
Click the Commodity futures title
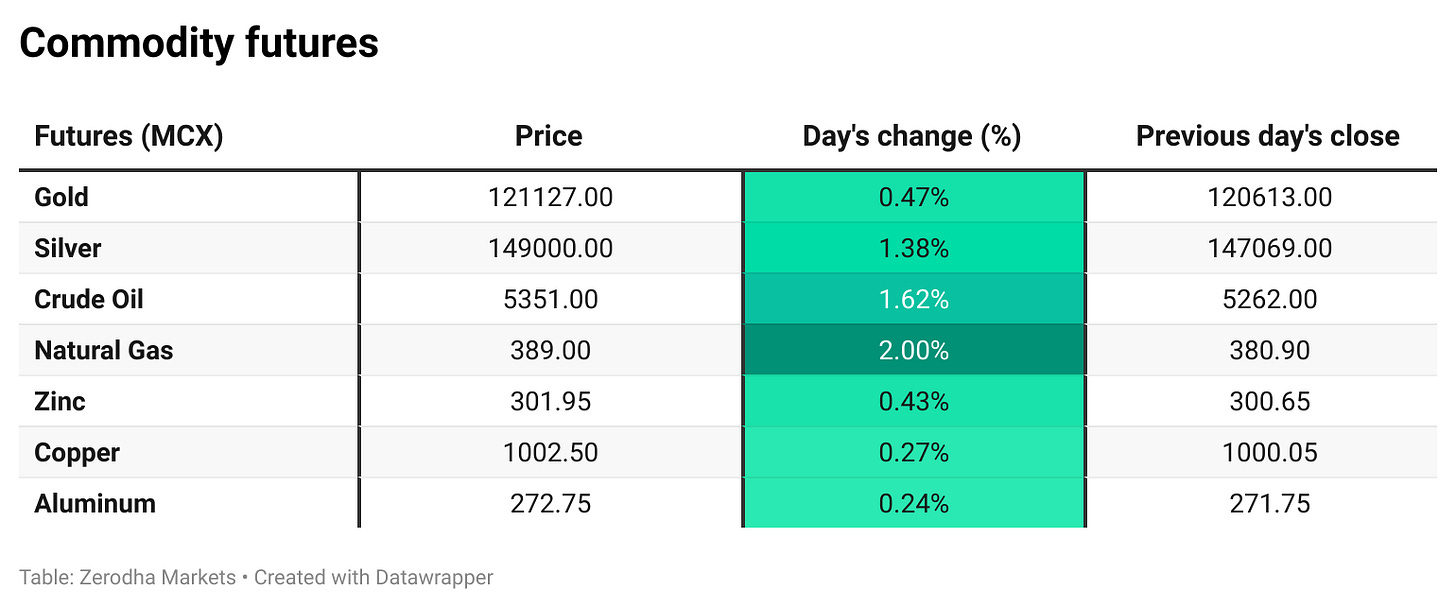click(x=199, y=43)
